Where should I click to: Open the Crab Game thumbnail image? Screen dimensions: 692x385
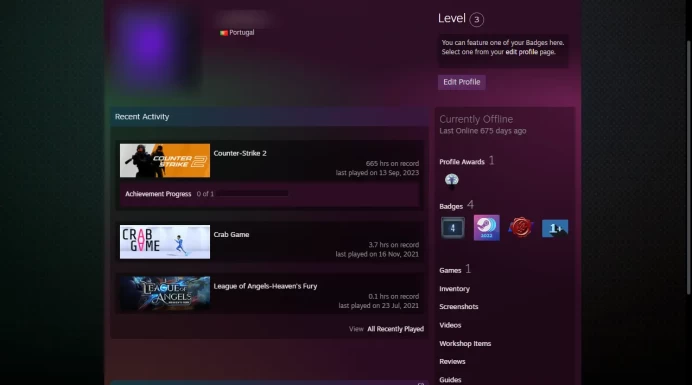point(165,242)
